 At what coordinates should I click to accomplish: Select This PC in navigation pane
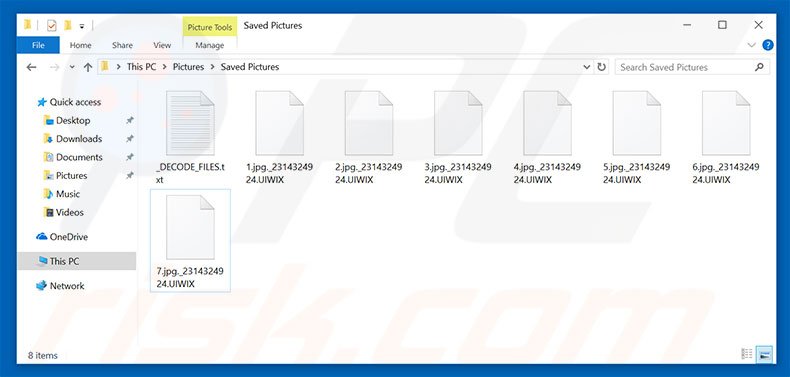coord(77,261)
